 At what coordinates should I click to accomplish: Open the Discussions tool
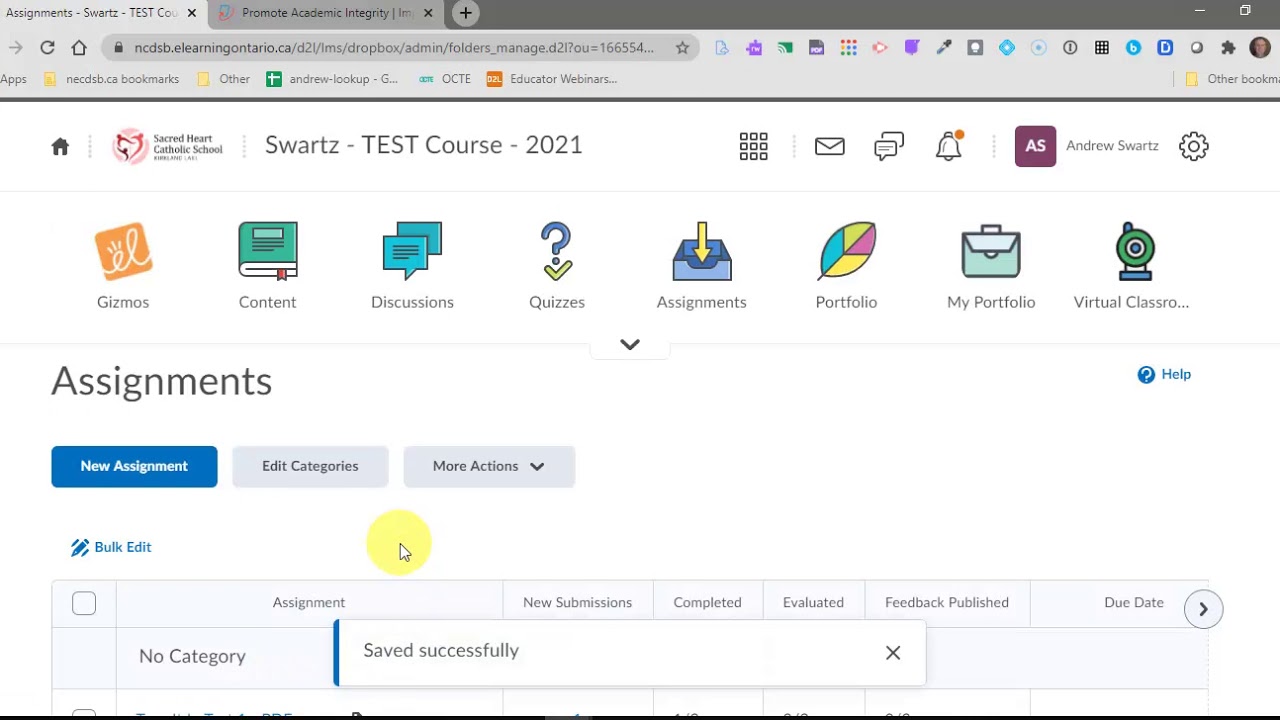click(x=412, y=266)
